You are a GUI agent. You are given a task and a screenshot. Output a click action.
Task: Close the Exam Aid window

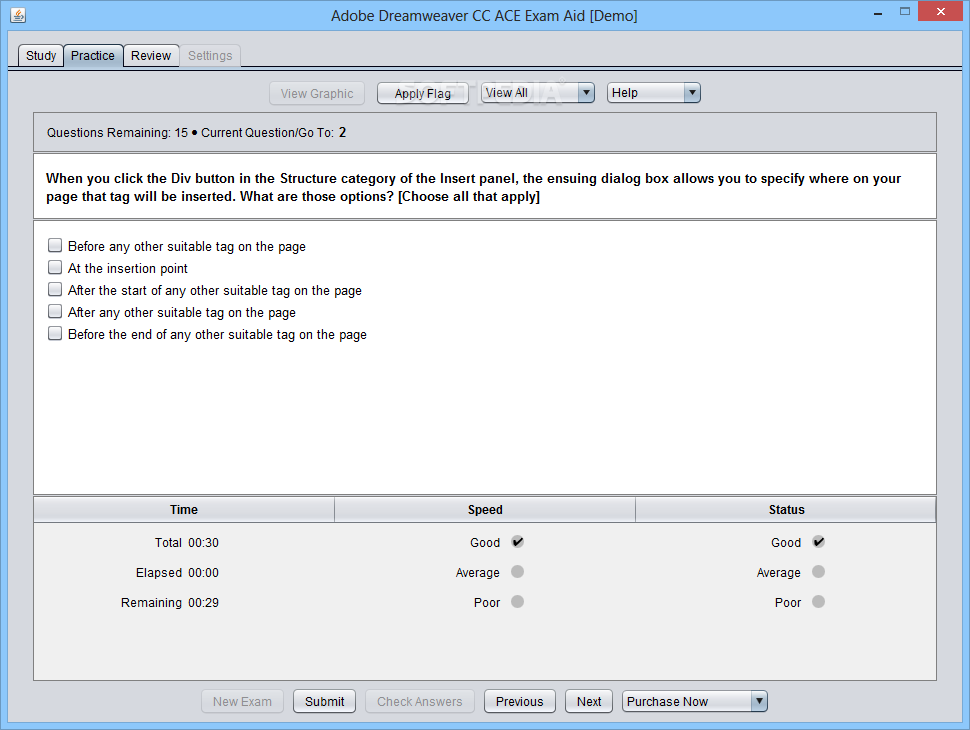click(941, 11)
